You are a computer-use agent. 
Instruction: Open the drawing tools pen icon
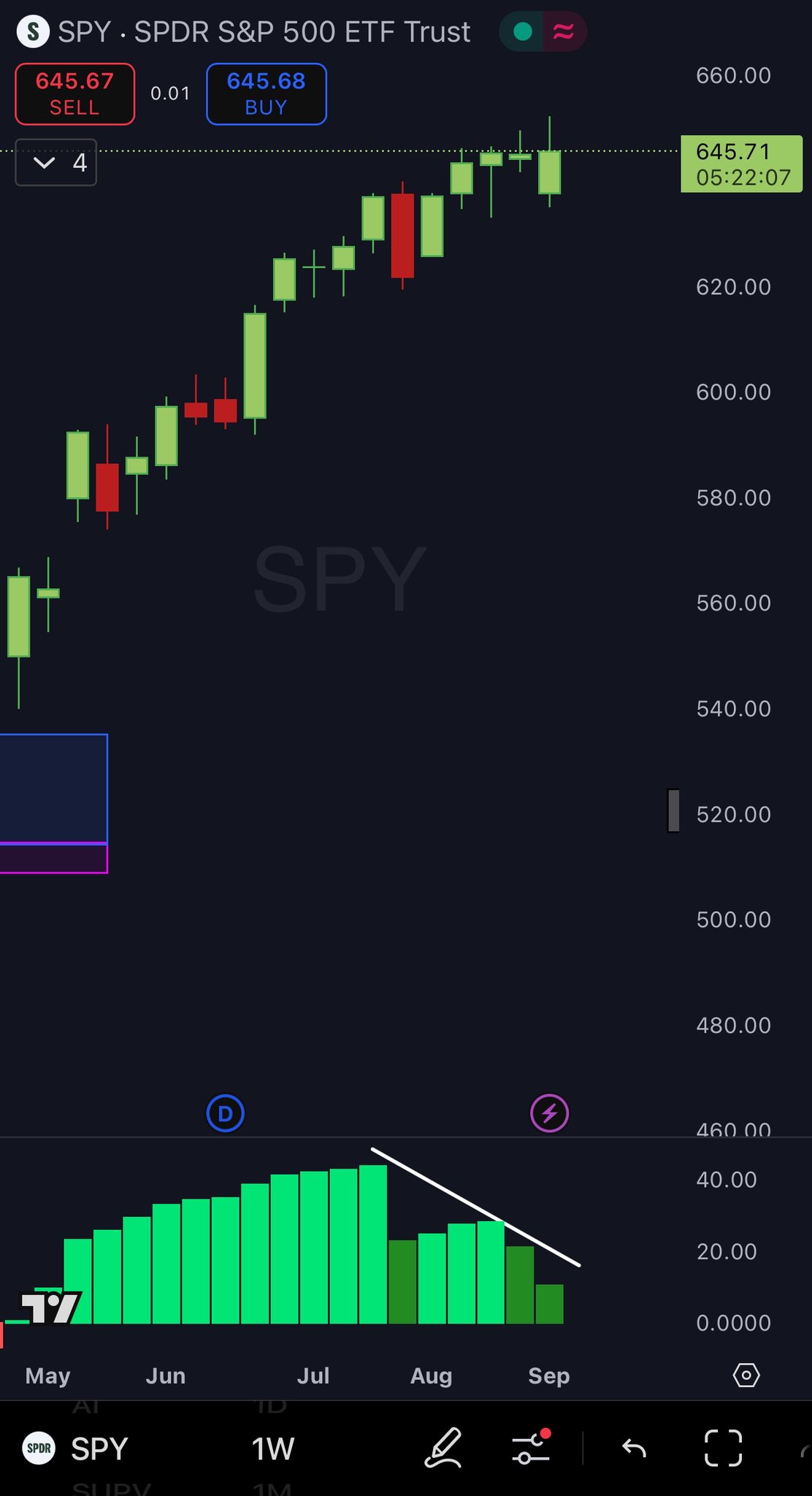[x=443, y=1447]
